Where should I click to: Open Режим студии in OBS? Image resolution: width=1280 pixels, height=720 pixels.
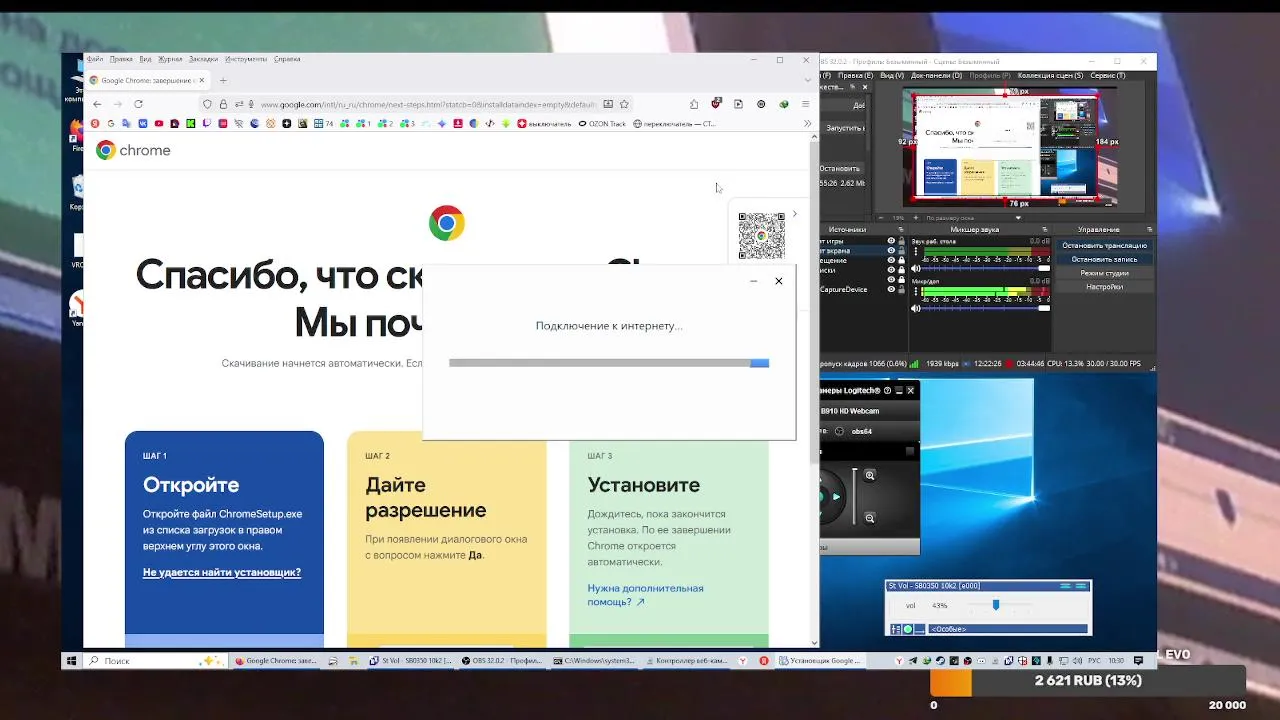(1104, 273)
